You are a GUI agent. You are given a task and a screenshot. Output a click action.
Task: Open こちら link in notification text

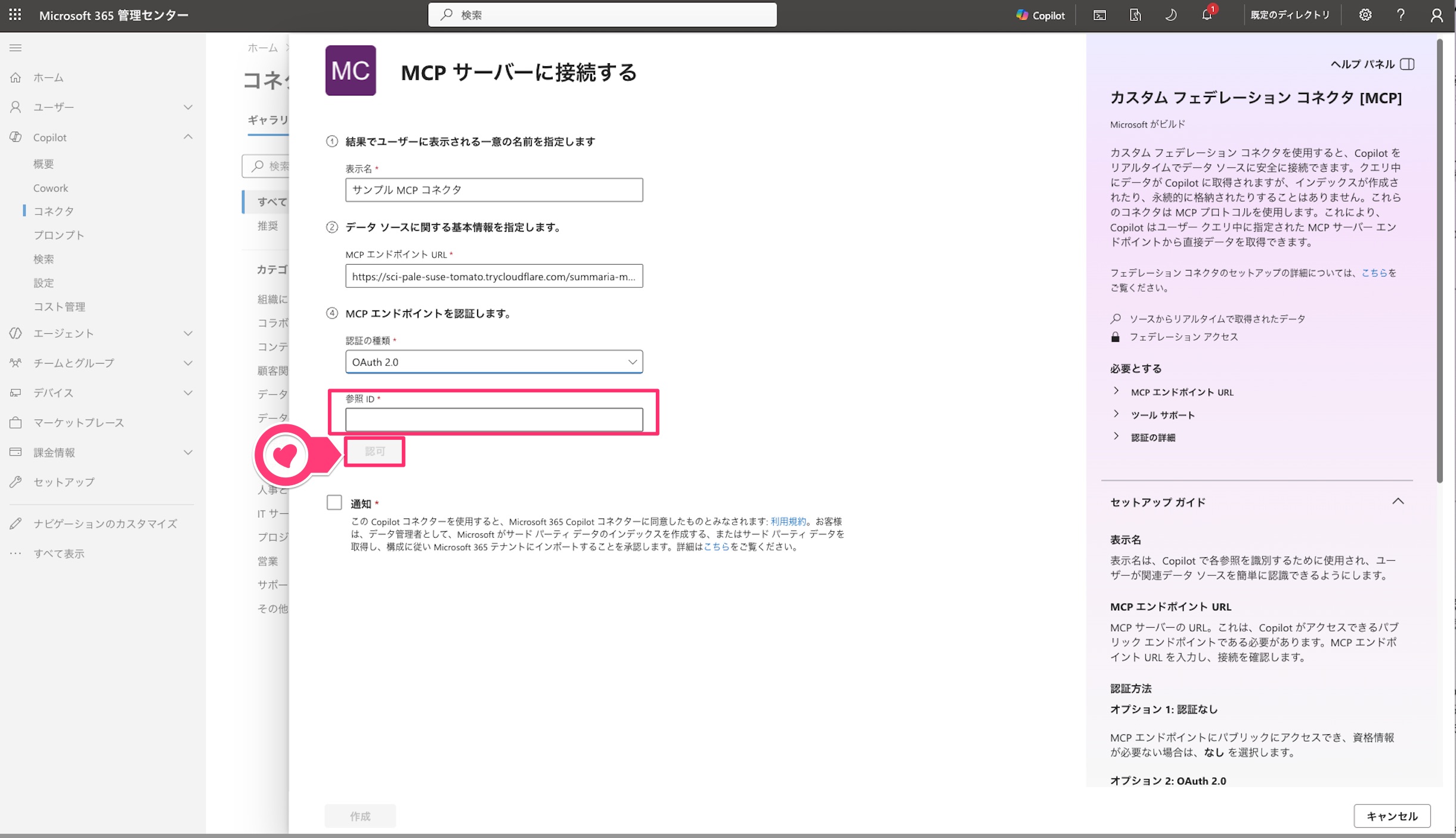click(x=717, y=547)
